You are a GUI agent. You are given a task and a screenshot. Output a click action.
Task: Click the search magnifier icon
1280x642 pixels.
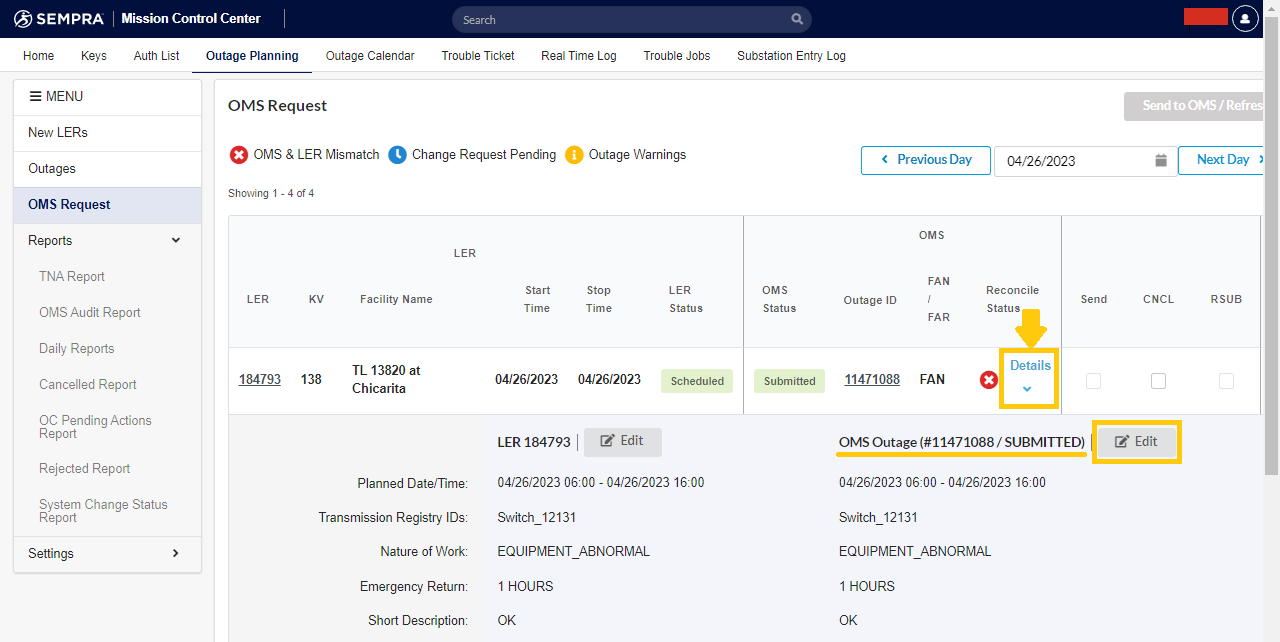point(797,19)
